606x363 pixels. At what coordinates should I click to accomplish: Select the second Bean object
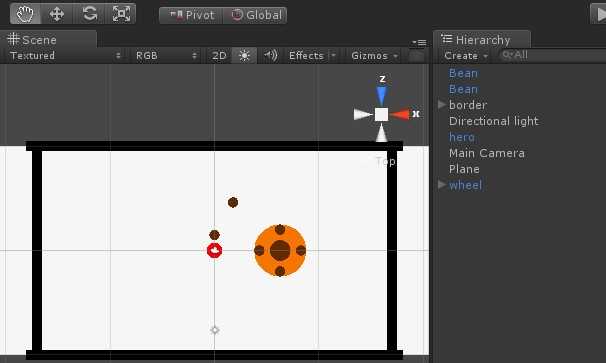point(463,89)
